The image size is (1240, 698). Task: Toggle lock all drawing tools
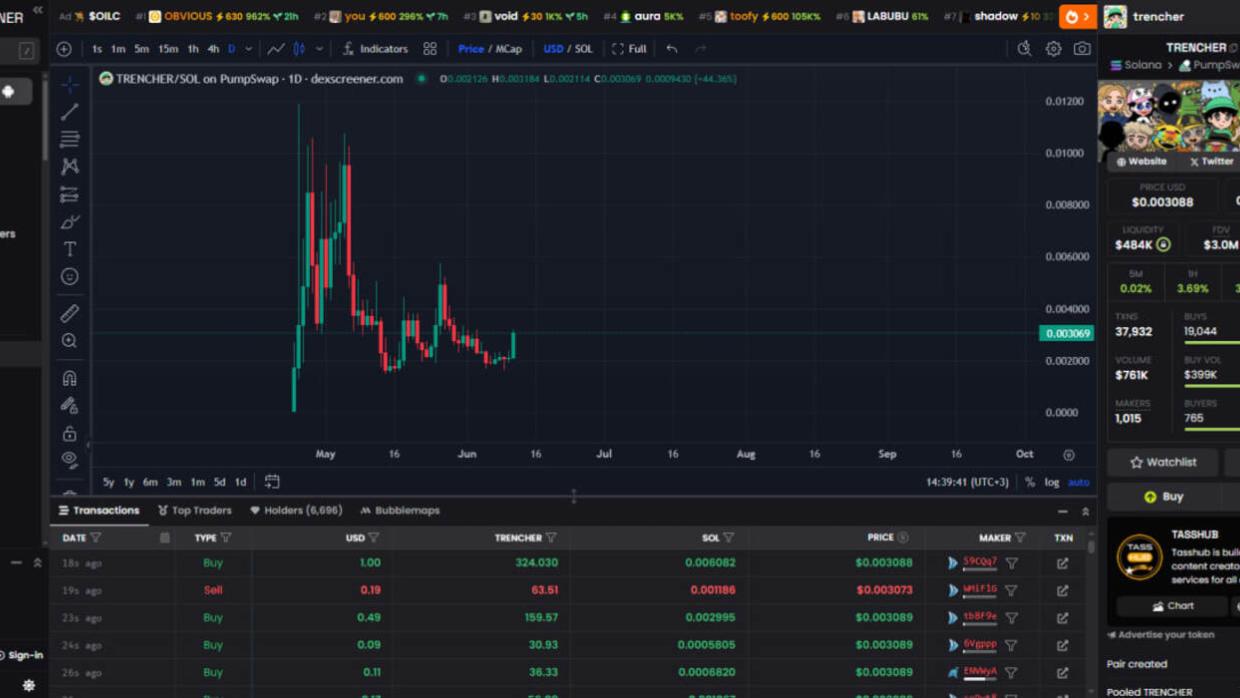(x=69, y=433)
